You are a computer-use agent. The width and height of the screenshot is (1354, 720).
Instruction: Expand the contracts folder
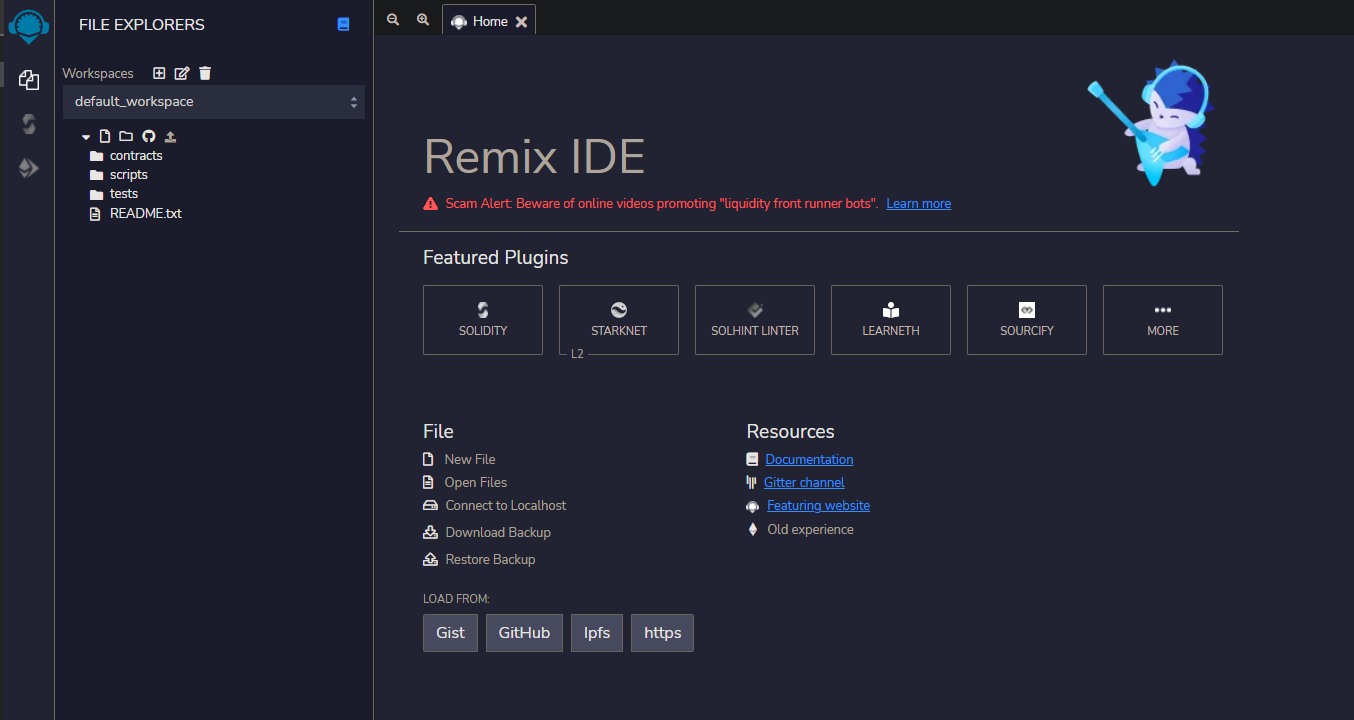[135, 156]
